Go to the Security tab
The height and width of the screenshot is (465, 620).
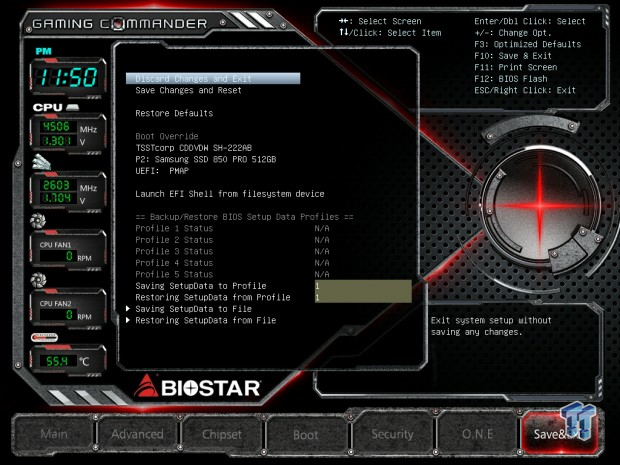point(392,434)
